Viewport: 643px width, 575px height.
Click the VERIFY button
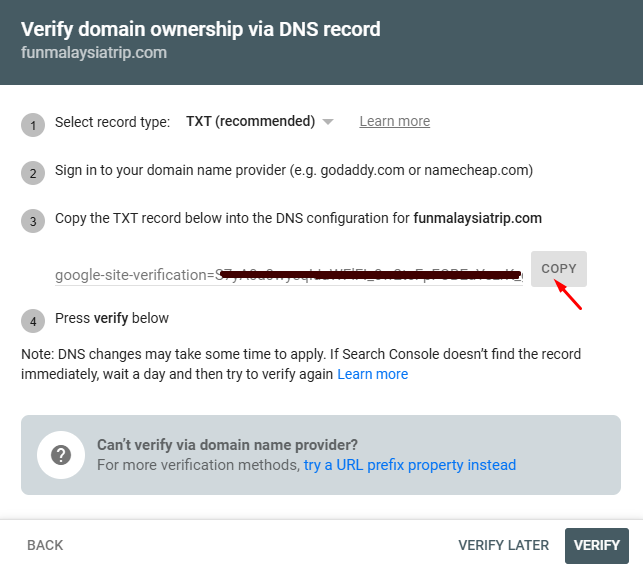[597, 545]
